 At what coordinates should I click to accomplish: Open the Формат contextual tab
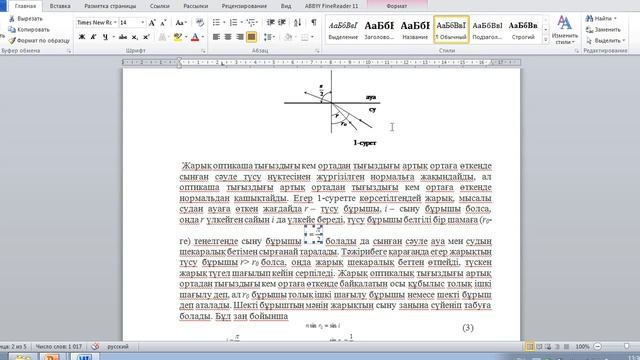click(397, 6)
